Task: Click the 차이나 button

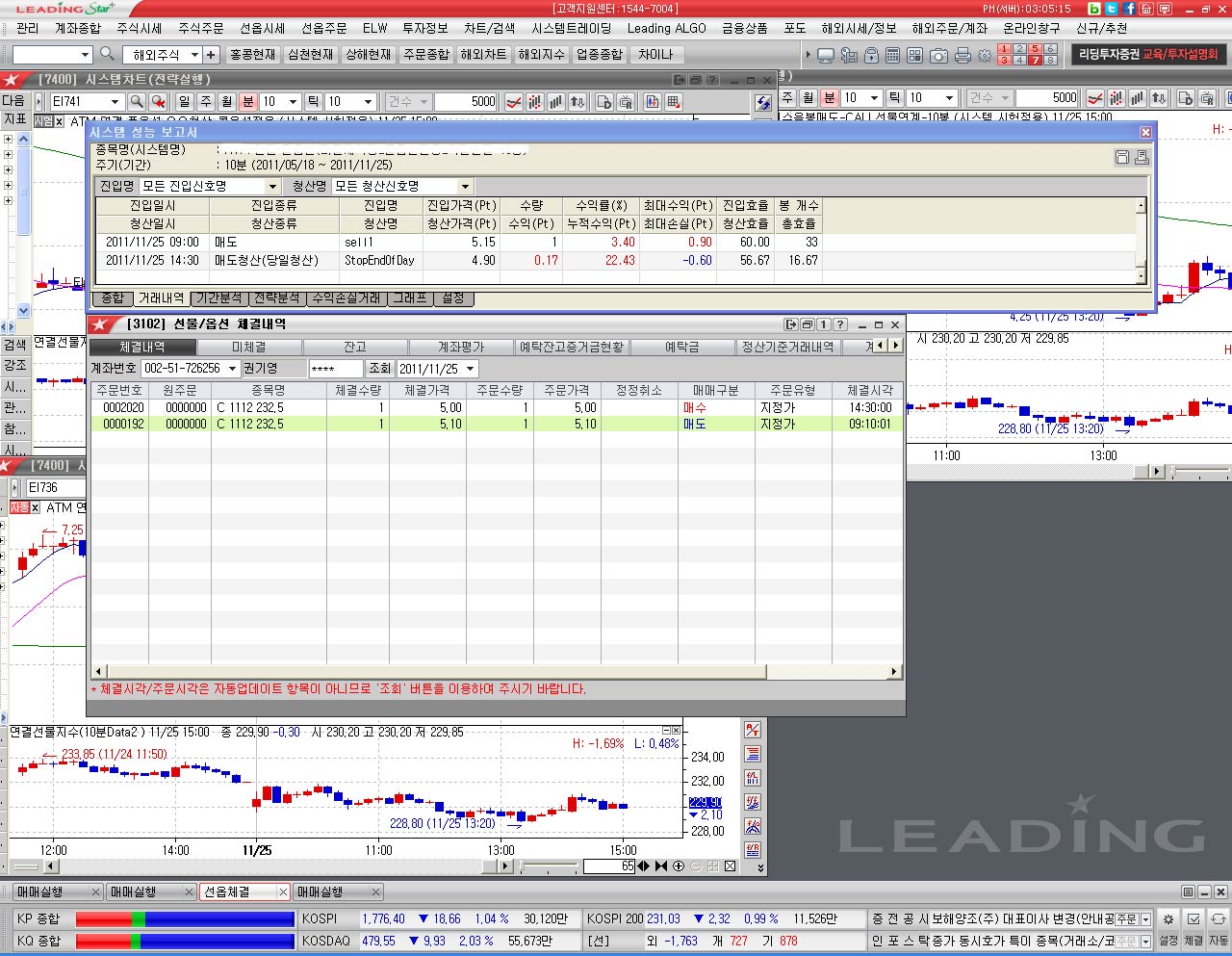Action: 656,55
